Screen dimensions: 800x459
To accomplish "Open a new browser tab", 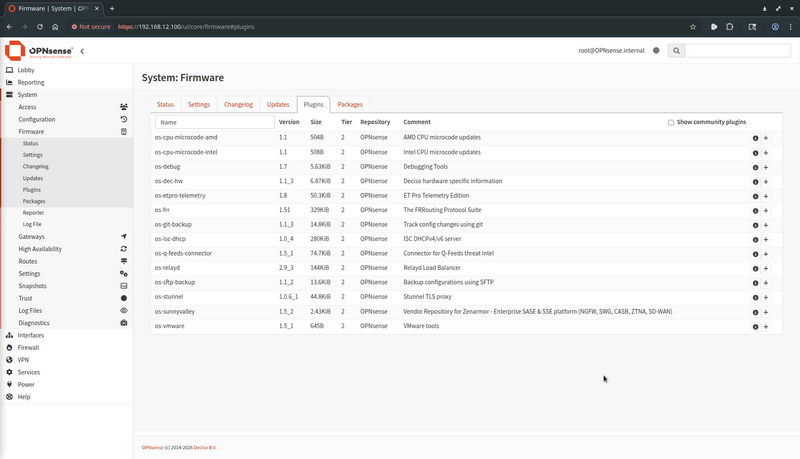I will tap(112, 8).
